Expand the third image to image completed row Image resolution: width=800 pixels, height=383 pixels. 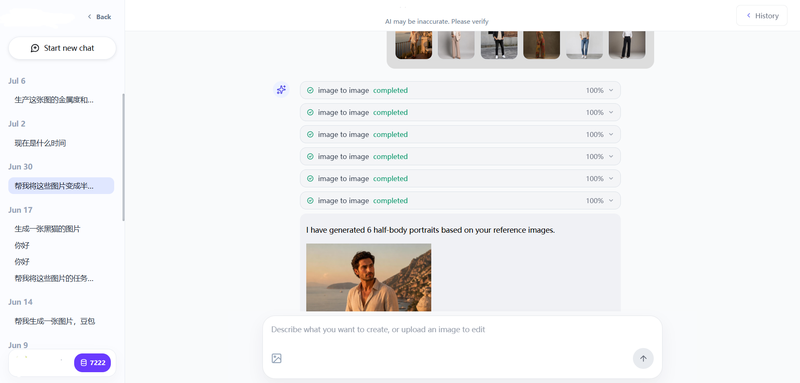tap(611, 135)
